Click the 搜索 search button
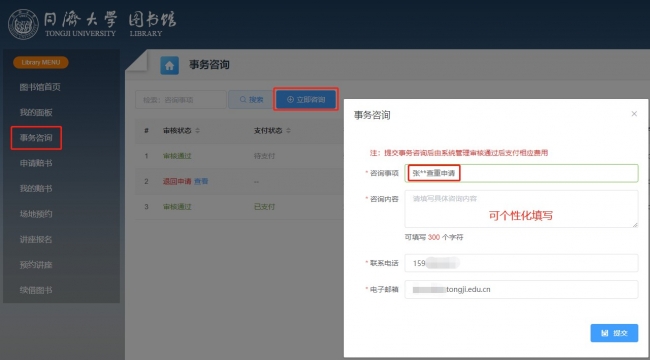Image resolution: width=650 pixels, height=360 pixels. pyautogui.click(x=251, y=100)
